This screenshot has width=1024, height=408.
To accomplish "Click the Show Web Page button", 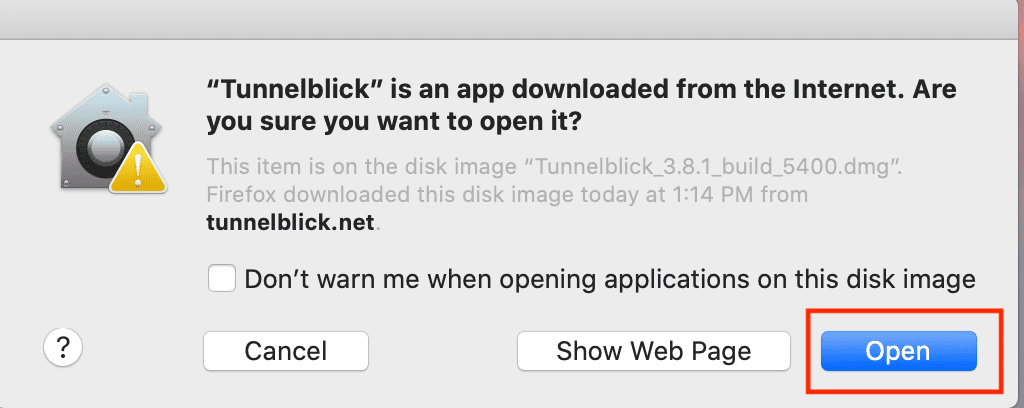I will [x=654, y=351].
